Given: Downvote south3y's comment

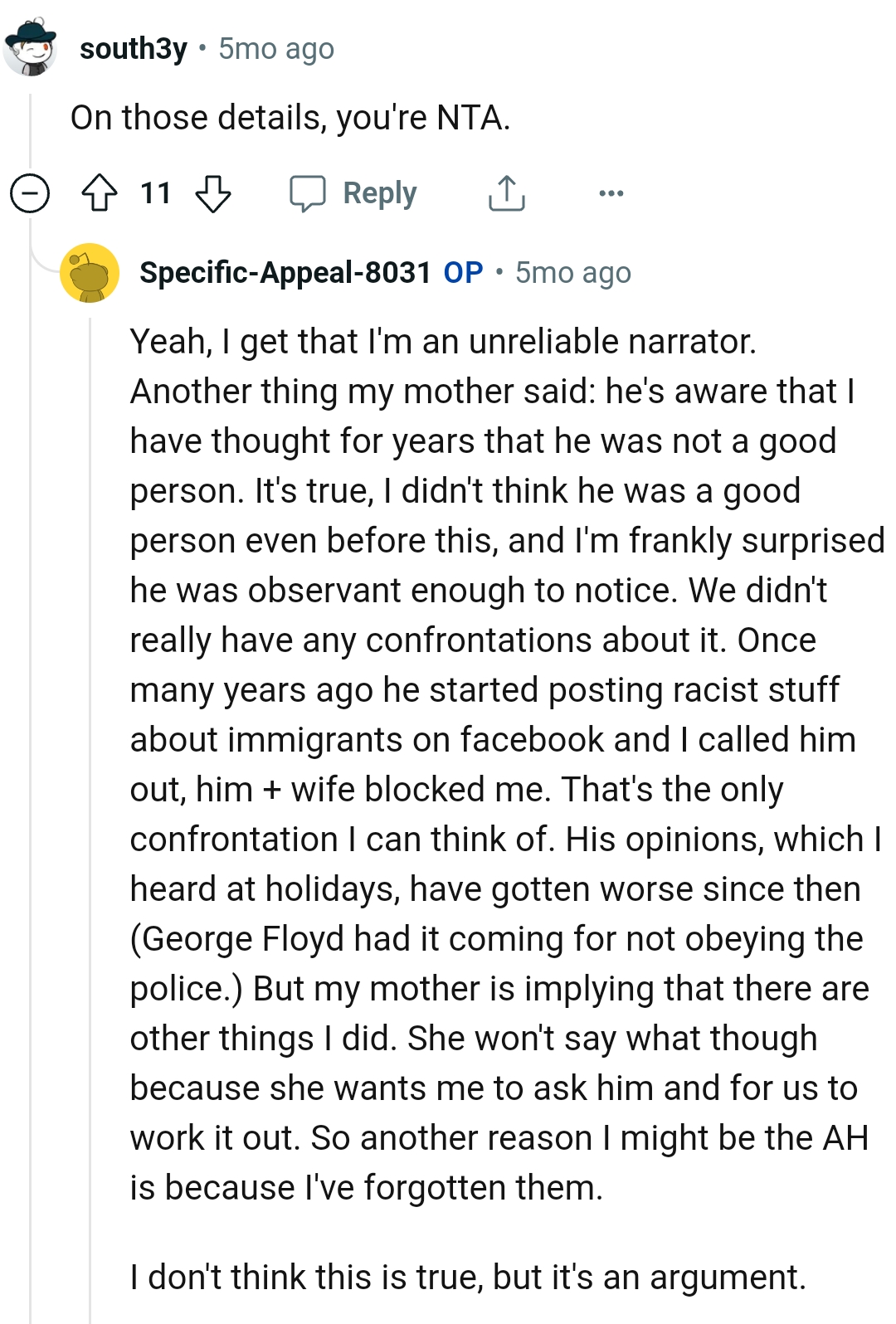Looking at the screenshot, I should click(x=212, y=193).
